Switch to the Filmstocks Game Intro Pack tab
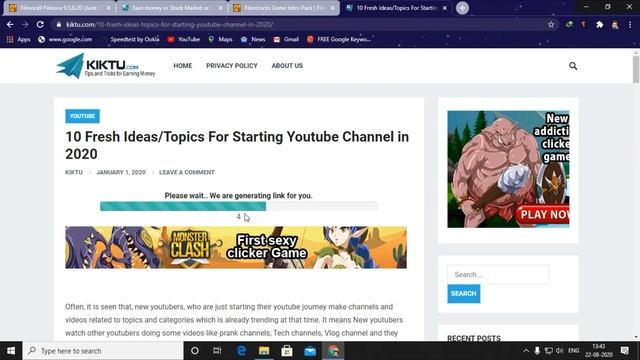 (284, 8)
